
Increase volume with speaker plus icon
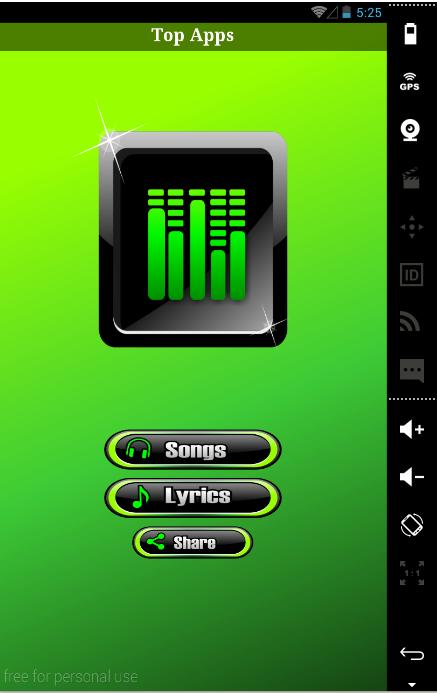point(412,429)
